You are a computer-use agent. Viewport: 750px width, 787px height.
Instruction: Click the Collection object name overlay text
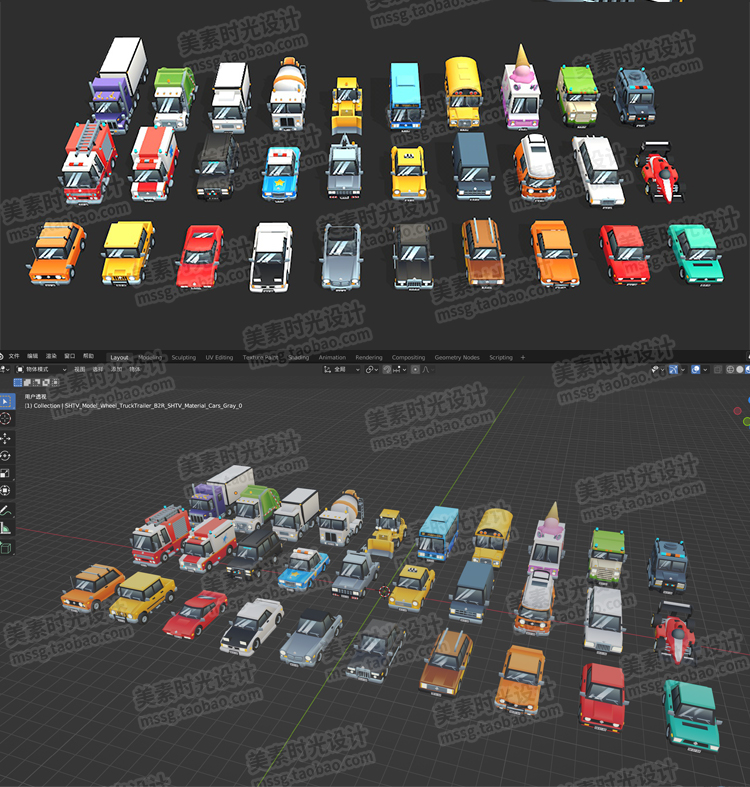point(134,406)
